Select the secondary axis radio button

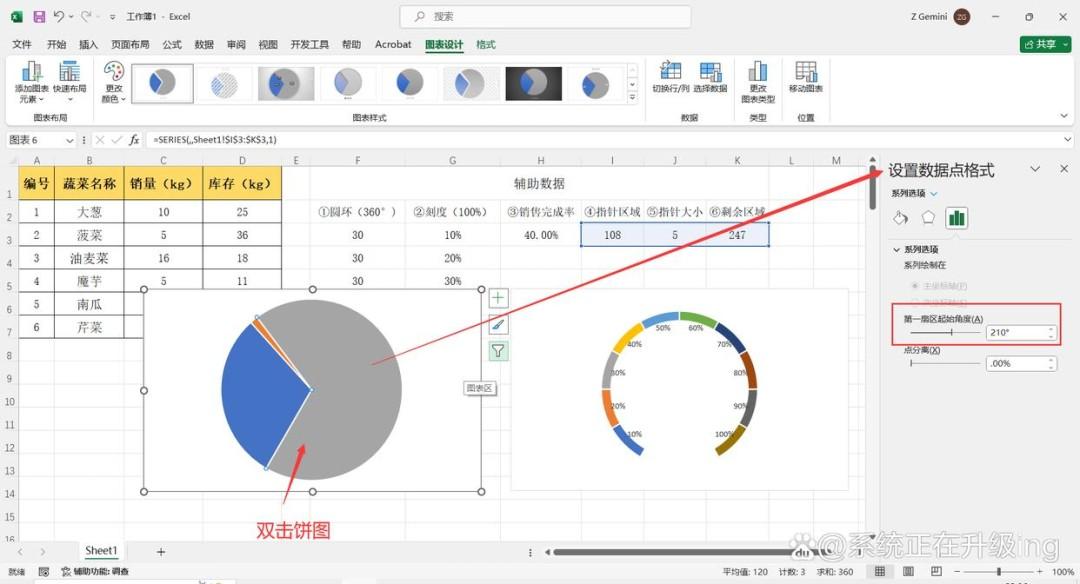pos(915,302)
